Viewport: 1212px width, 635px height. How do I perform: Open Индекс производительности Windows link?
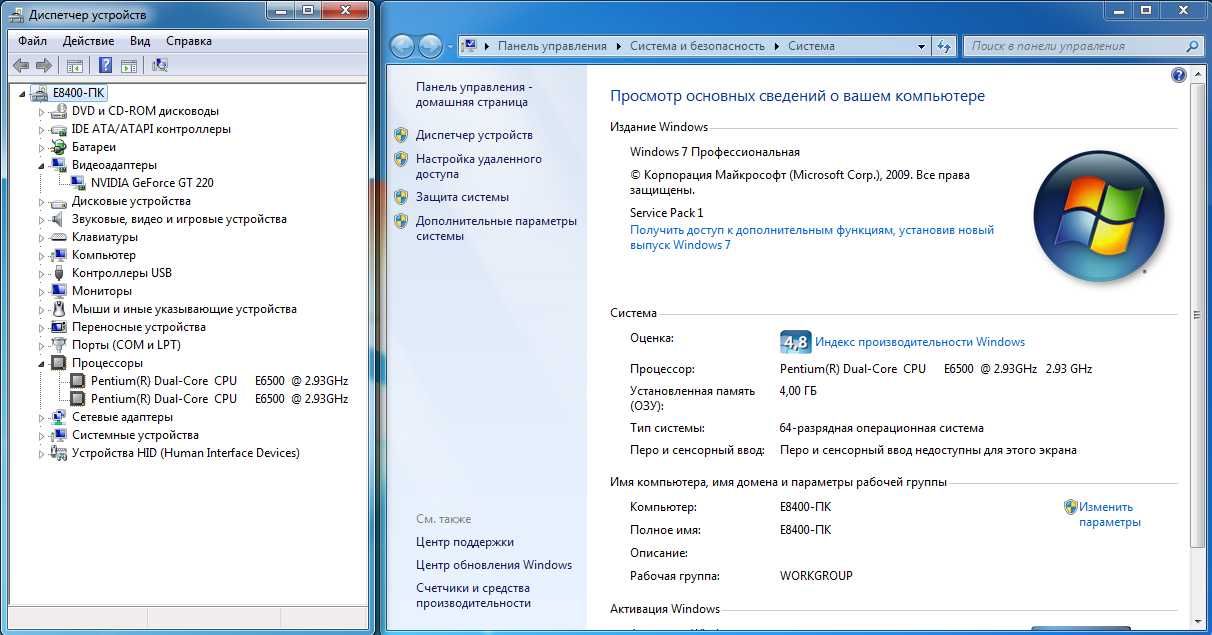920,342
